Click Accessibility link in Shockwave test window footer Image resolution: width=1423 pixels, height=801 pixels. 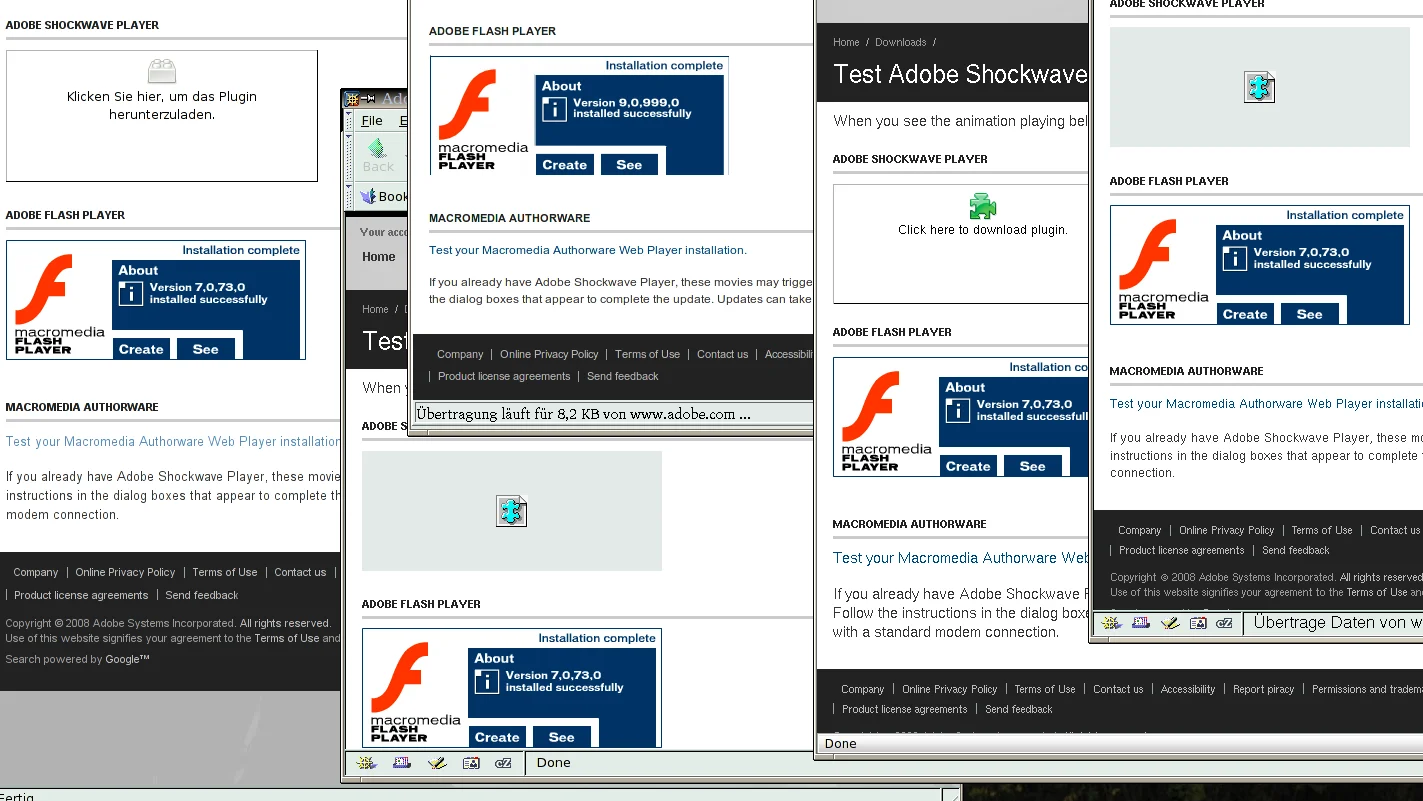(x=1188, y=689)
